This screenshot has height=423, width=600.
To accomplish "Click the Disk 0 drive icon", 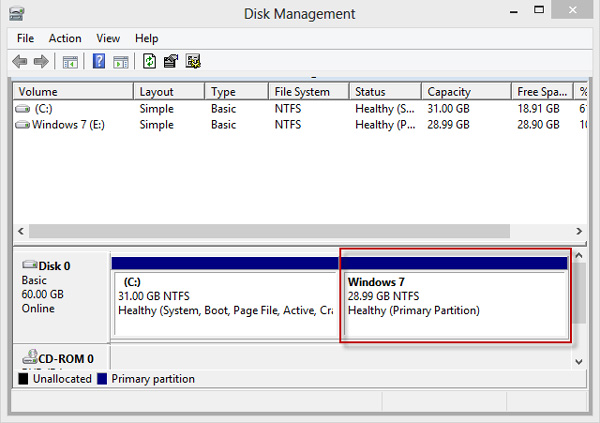I will (30, 264).
